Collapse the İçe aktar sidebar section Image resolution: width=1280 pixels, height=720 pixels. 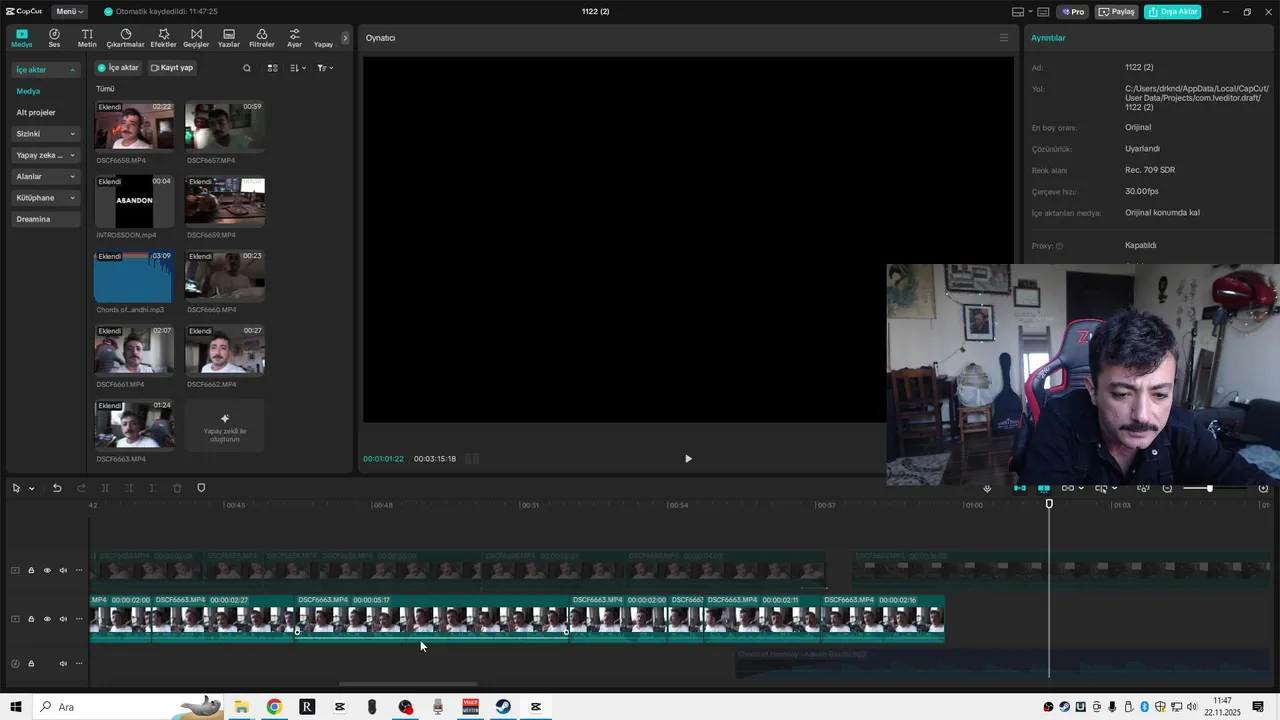point(46,70)
